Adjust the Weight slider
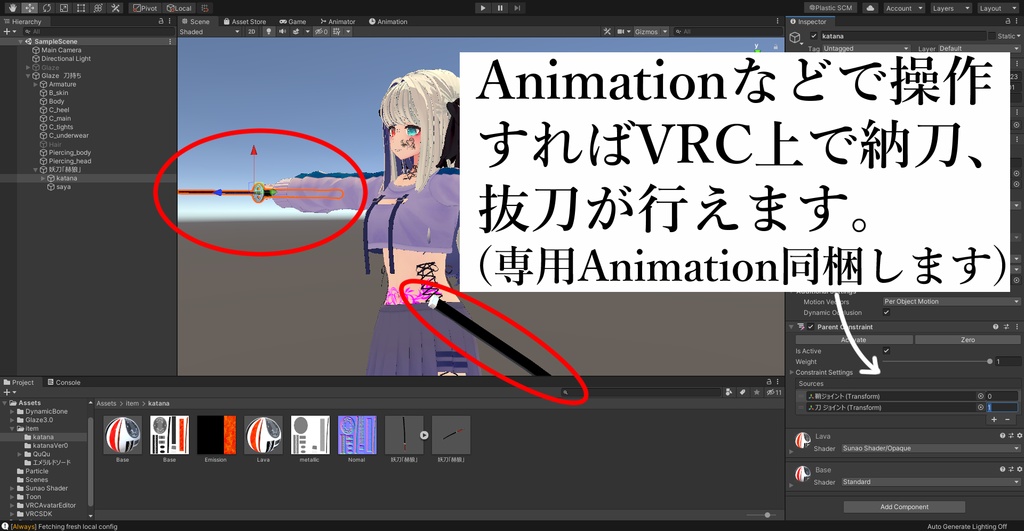1024x531 pixels. pos(936,361)
